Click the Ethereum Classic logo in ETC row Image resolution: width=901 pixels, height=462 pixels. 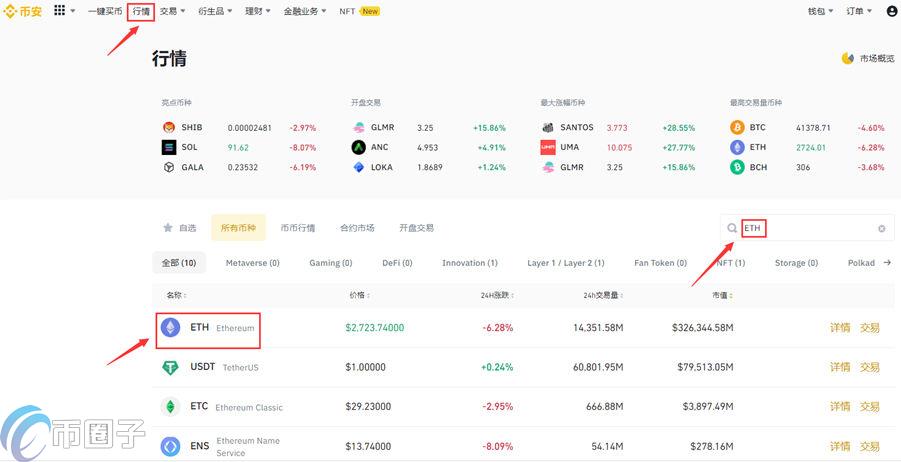click(x=170, y=407)
